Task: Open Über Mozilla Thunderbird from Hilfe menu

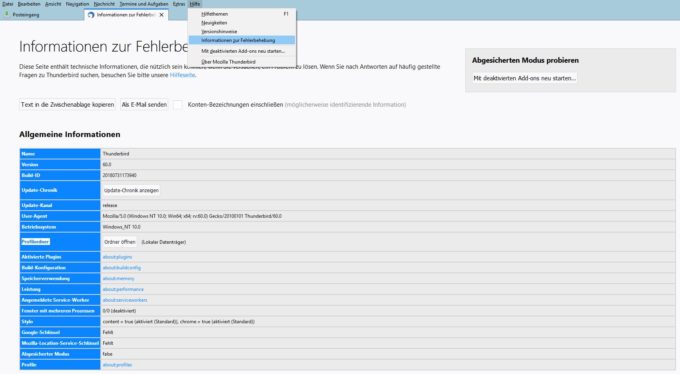Action: coord(242,62)
